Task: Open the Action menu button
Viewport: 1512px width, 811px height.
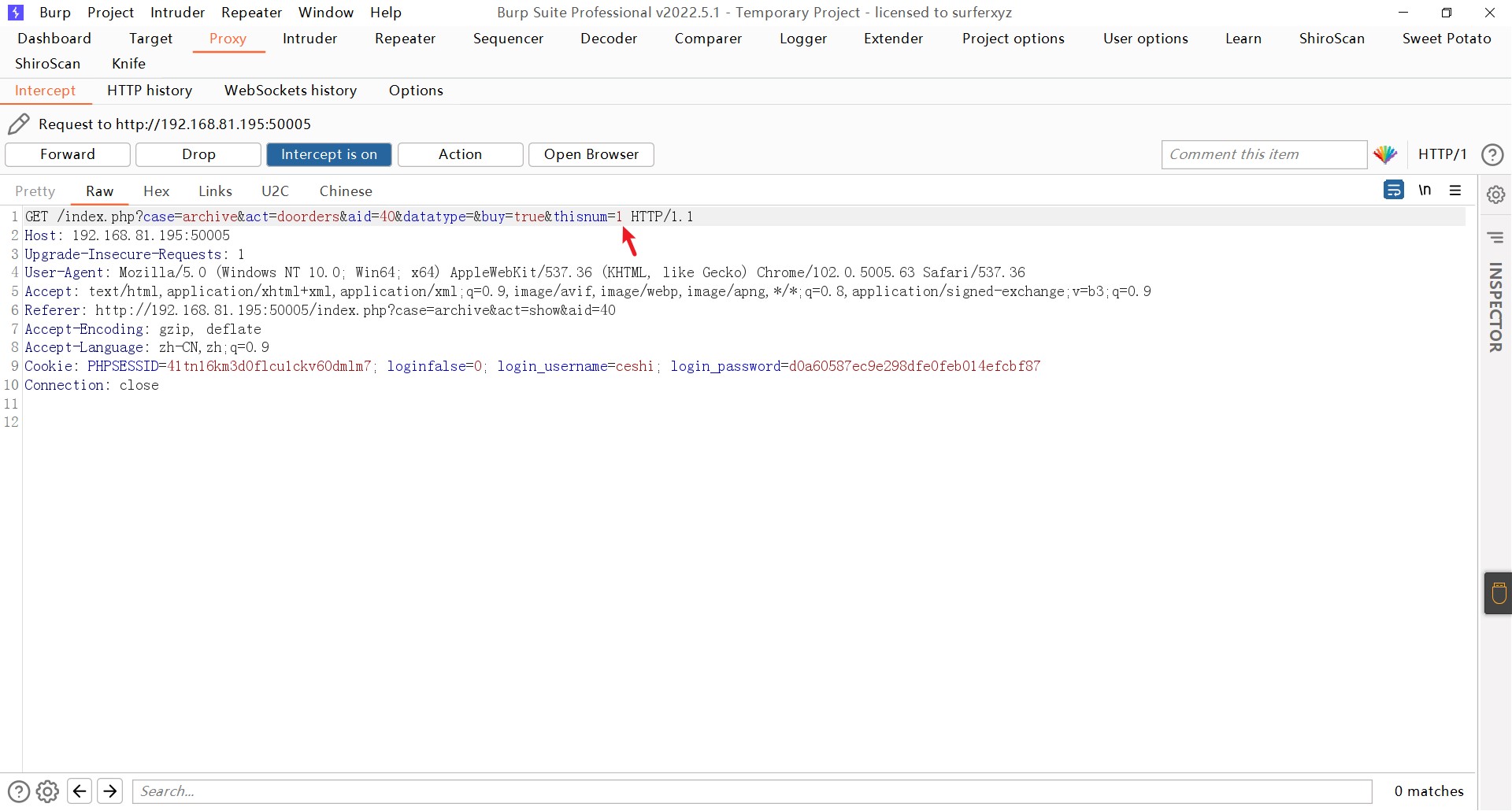Action: [x=461, y=154]
